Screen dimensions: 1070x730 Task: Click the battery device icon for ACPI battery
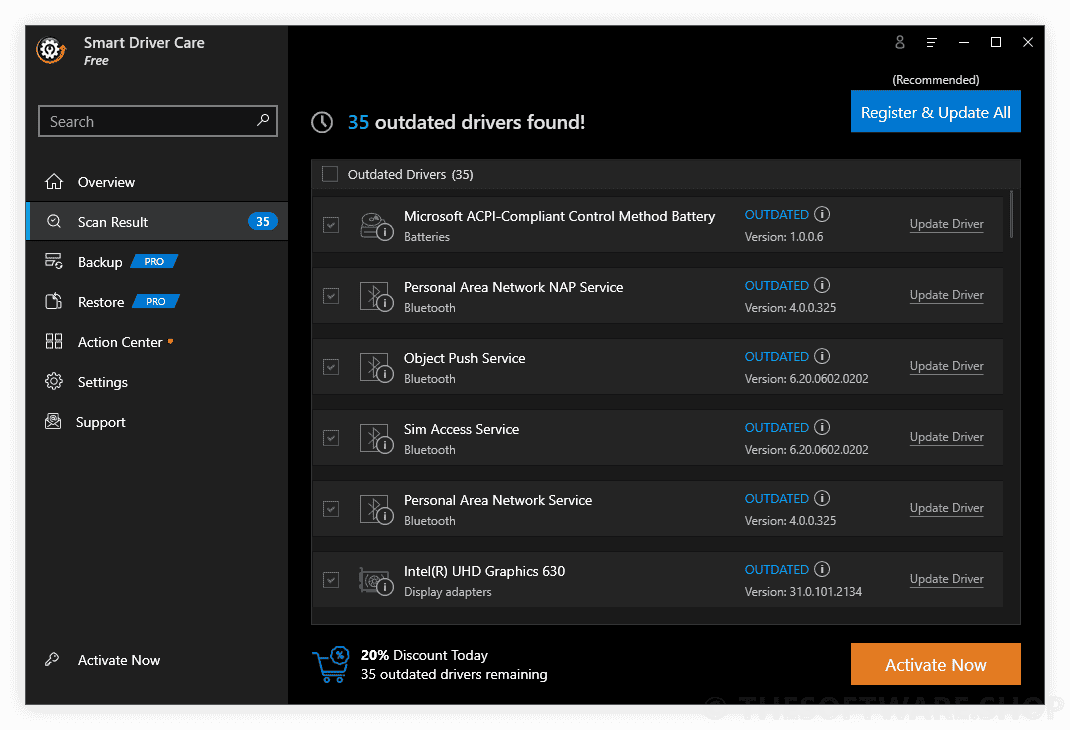point(376,226)
